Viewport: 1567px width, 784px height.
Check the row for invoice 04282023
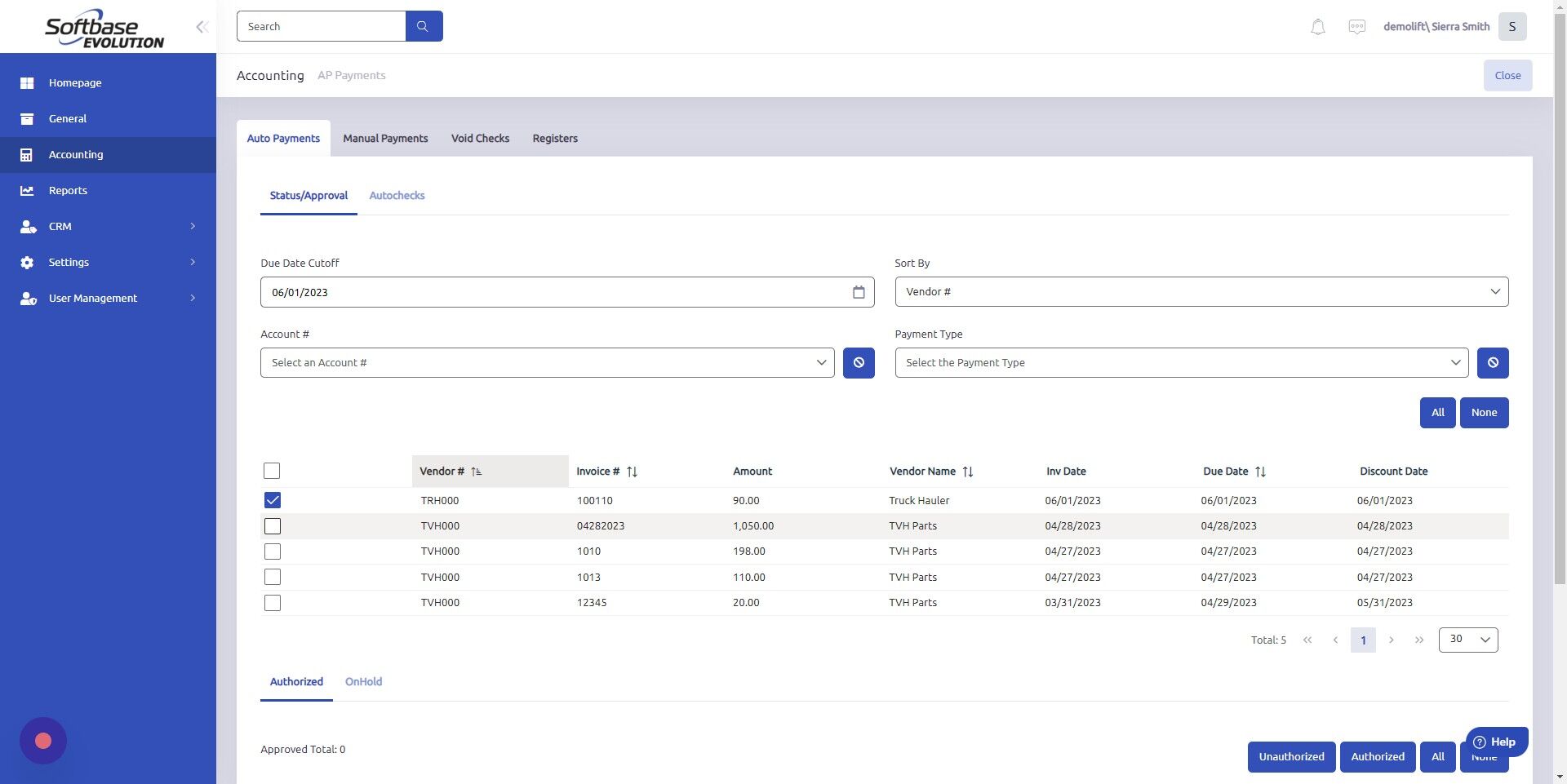tap(272, 525)
